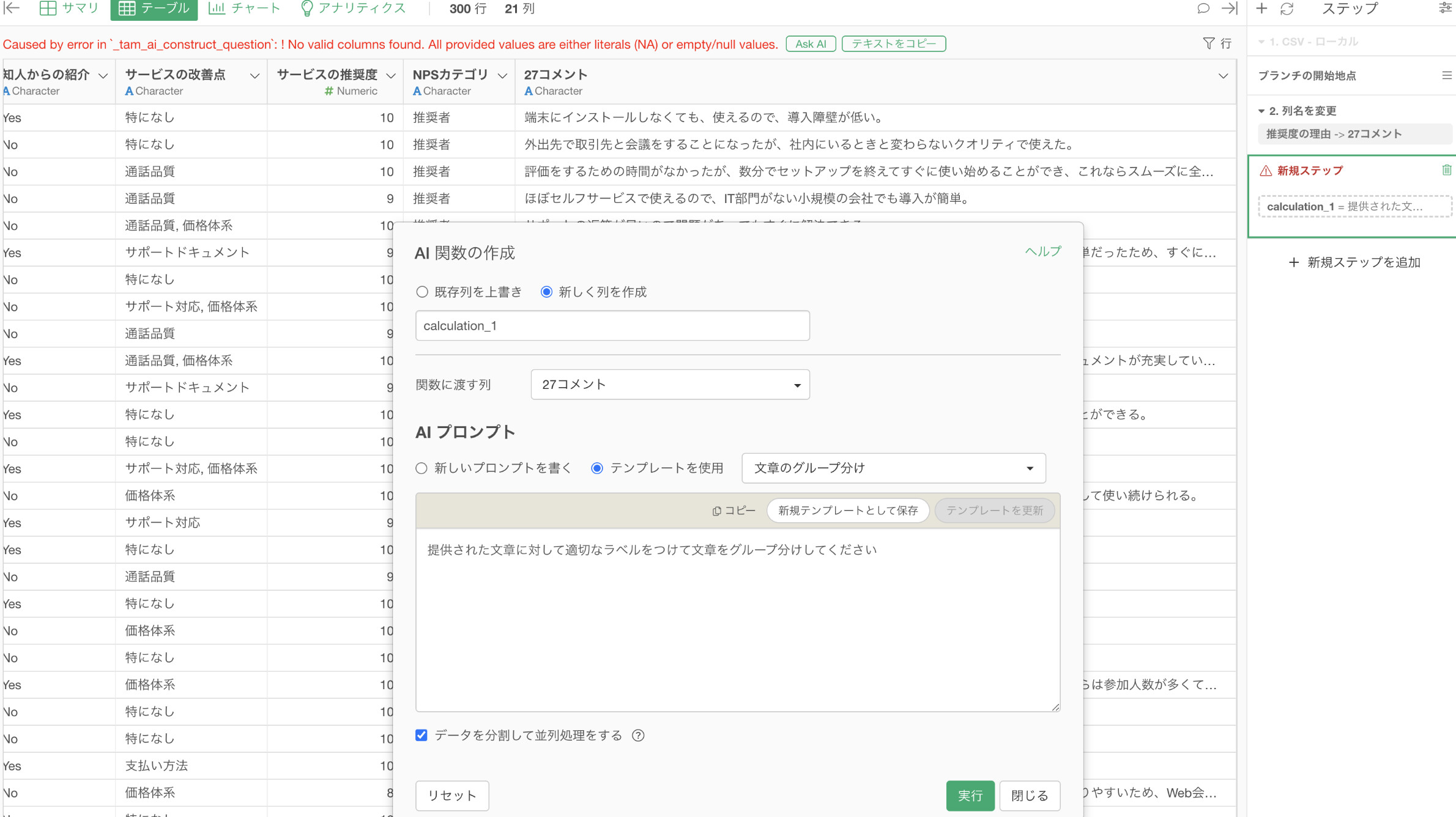Uncheck データを分割して並列処理をする checkbox
1456x817 pixels.
click(422, 735)
